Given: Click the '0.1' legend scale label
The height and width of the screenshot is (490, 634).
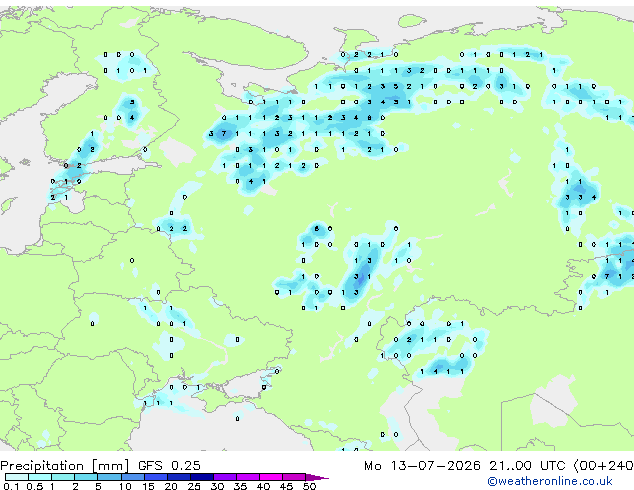Looking at the screenshot, I should pos(11,486).
